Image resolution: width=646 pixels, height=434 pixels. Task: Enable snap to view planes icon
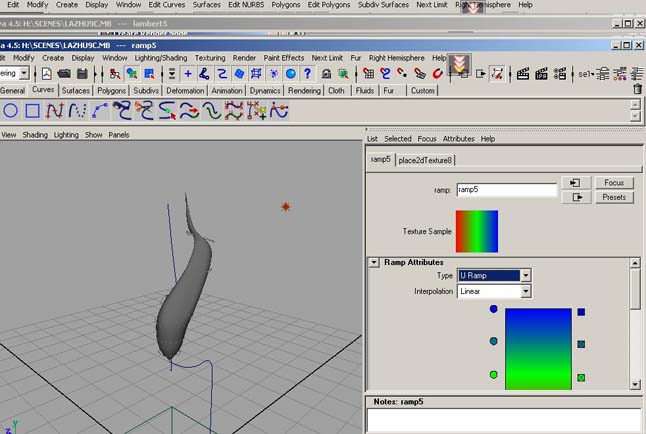(x=420, y=74)
